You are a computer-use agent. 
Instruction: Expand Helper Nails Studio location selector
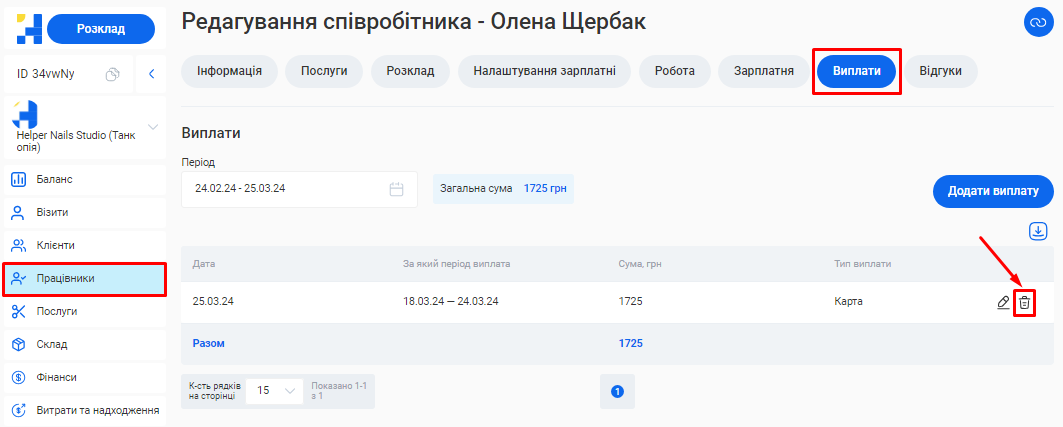coord(153,127)
